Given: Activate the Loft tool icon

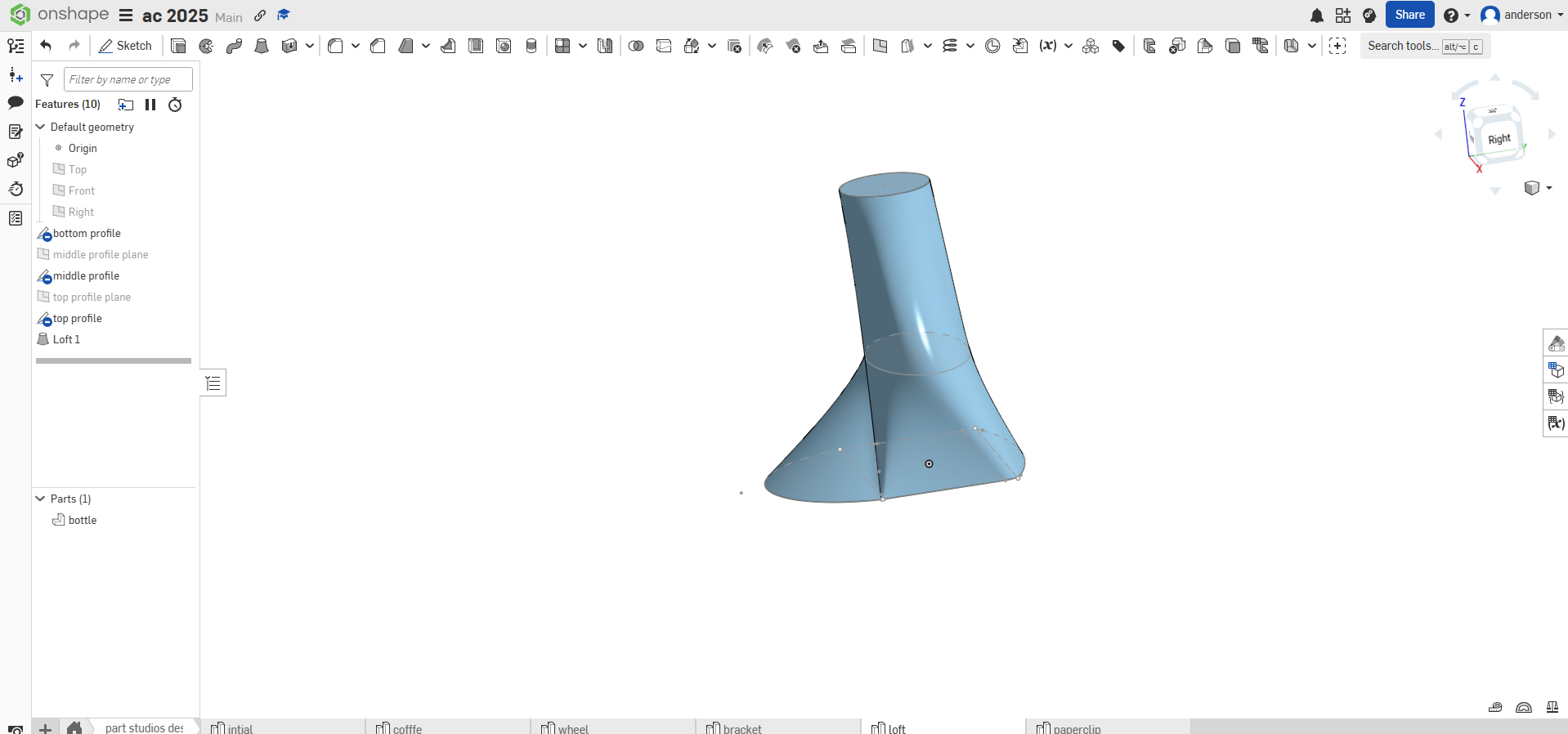Looking at the screenshot, I should [x=262, y=46].
